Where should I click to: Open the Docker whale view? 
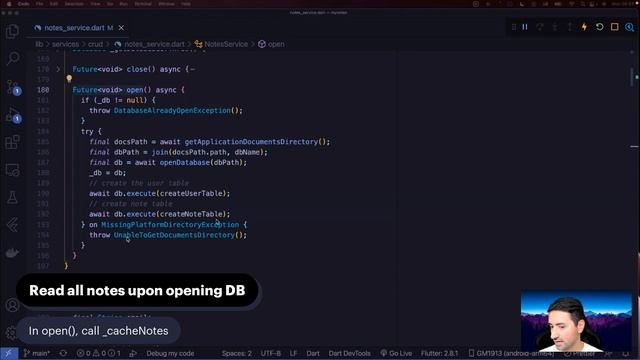click(x=12, y=253)
